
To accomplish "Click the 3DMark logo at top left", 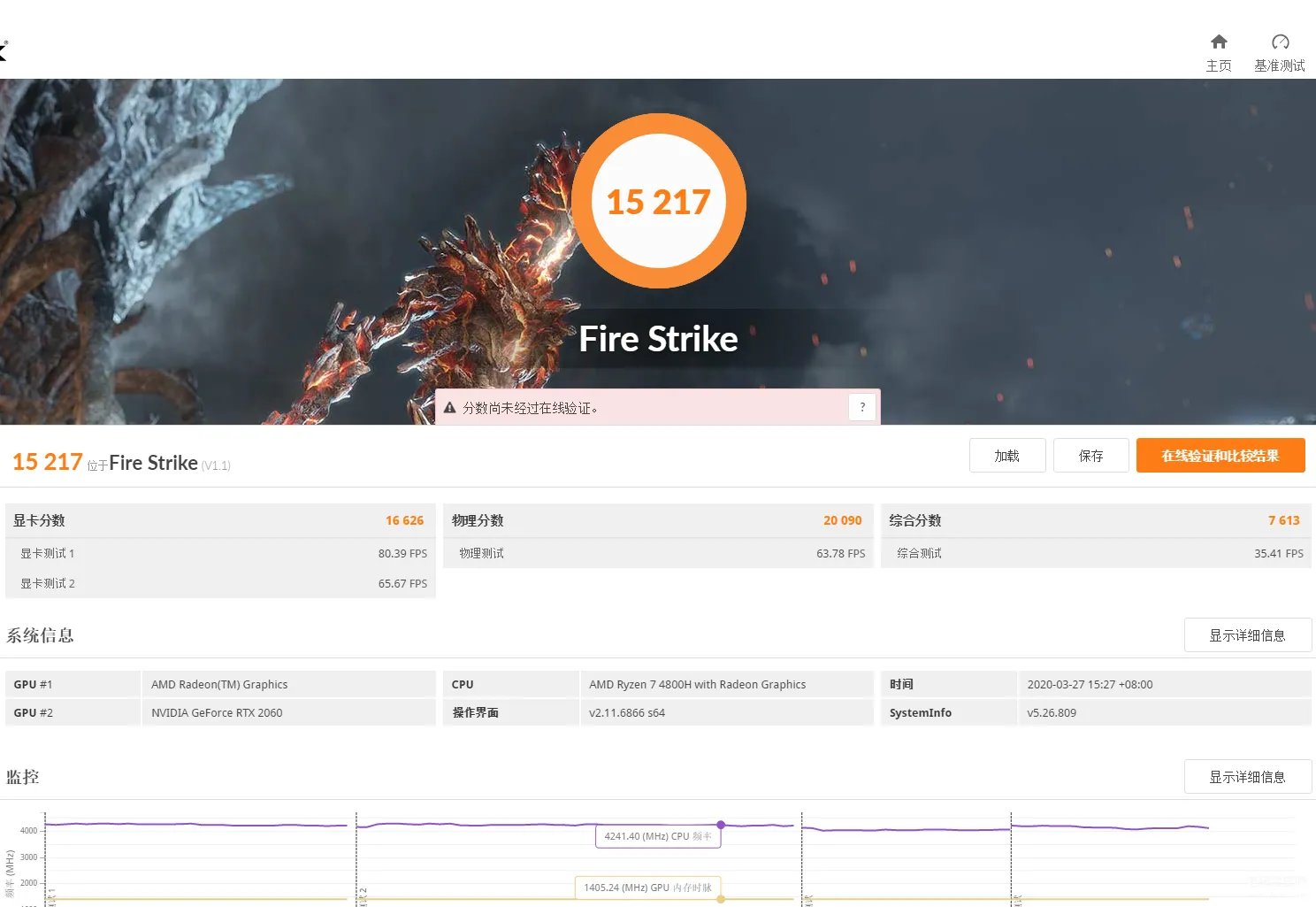I will coord(3,50).
